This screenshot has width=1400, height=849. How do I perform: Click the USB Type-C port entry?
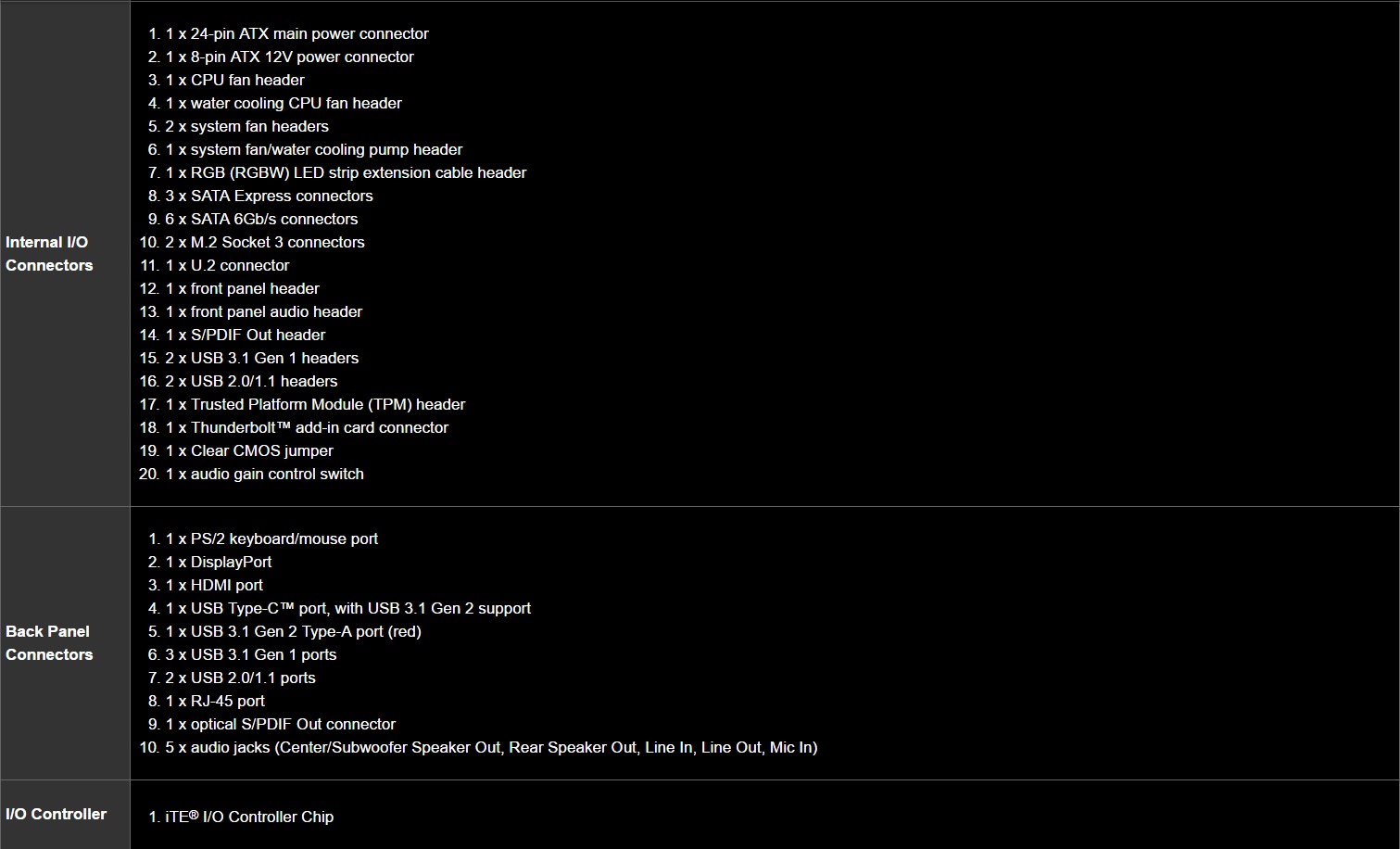point(347,608)
